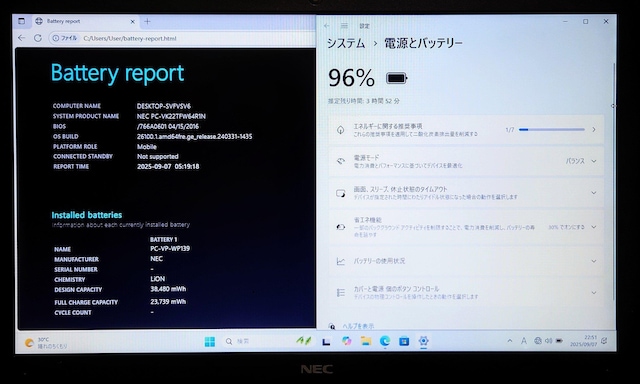The image size is (640, 384).
Task: Launch File Explorer from the taskbar
Action: 366,341
